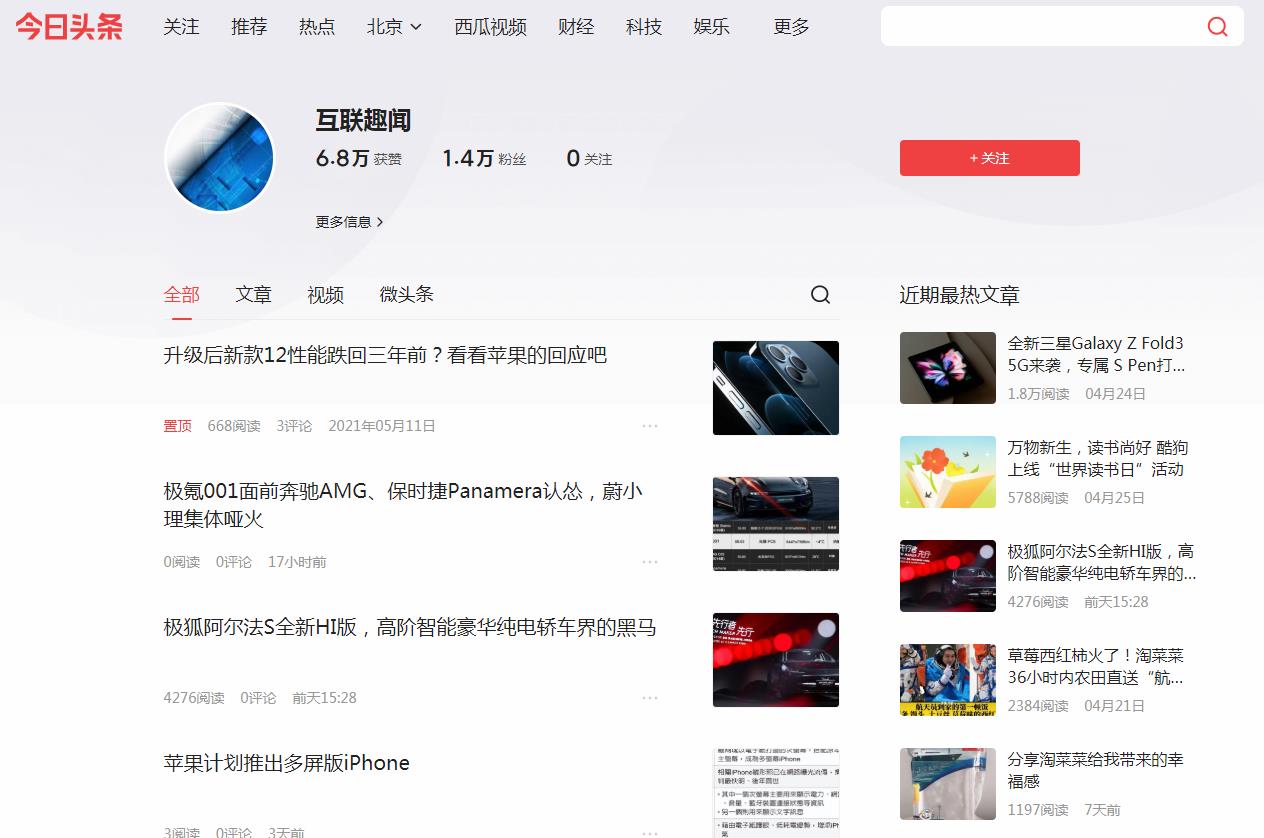1264x838 pixels.
Task: Open article 升级后新款12性能跌回三年前
Action: click(385, 355)
